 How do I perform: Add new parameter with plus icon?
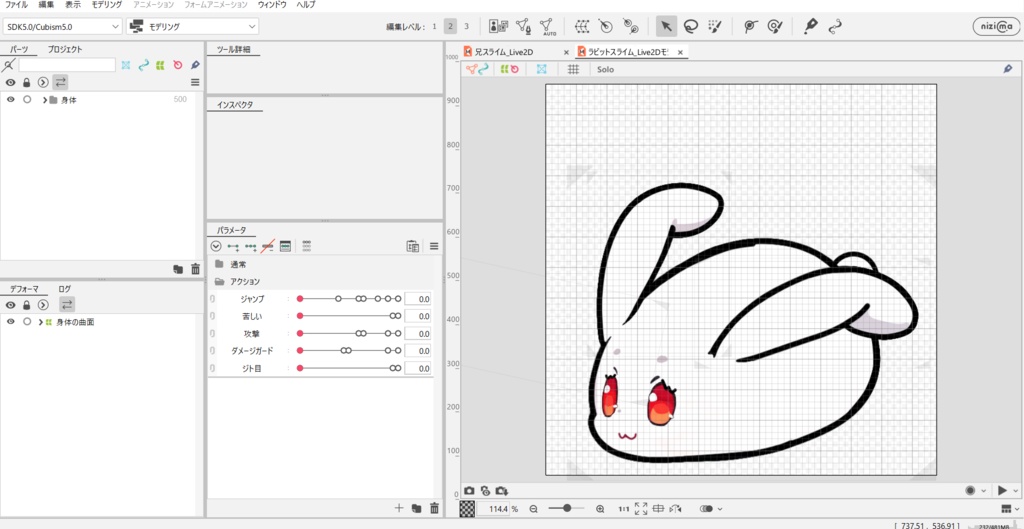point(399,508)
